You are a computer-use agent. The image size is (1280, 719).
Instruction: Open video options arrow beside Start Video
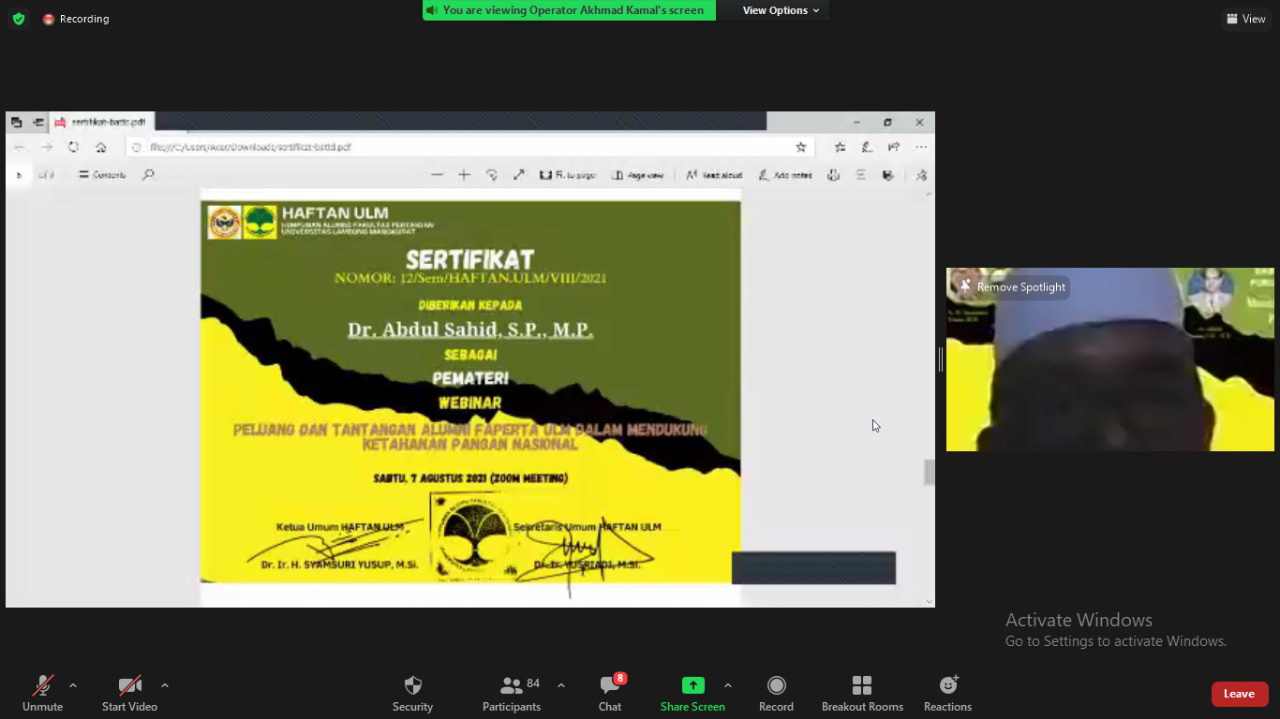point(165,685)
